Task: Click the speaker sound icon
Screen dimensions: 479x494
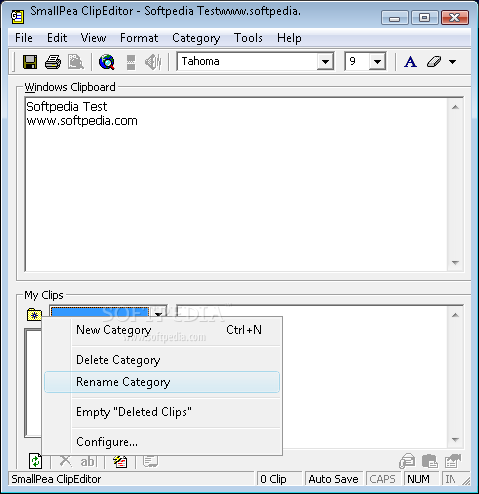Action: click(153, 62)
